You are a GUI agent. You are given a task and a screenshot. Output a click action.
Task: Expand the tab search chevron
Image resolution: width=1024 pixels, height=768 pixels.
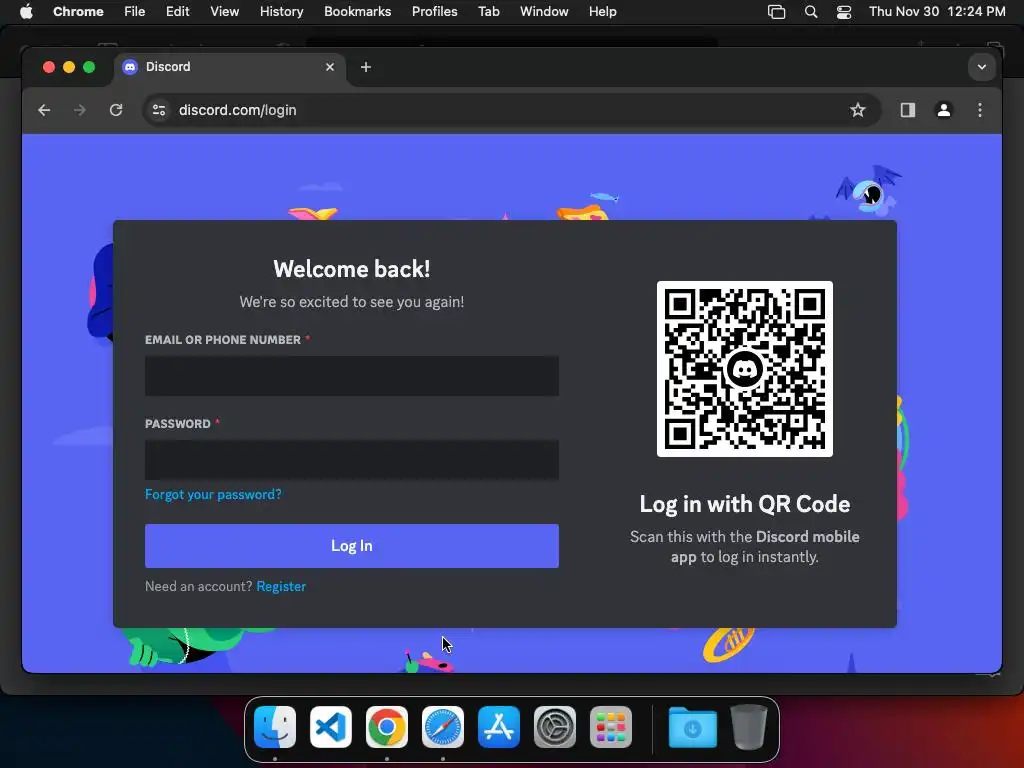pyautogui.click(x=982, y=67)
